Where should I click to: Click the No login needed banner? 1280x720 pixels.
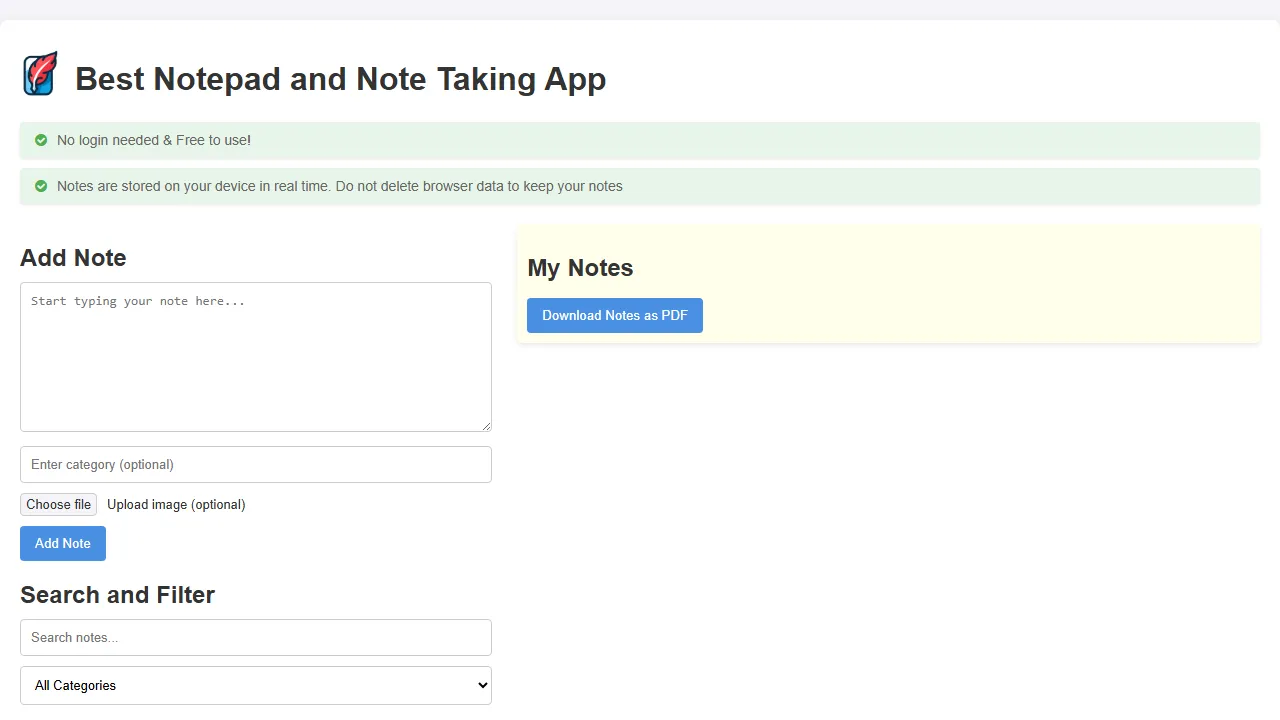[640, 140]
